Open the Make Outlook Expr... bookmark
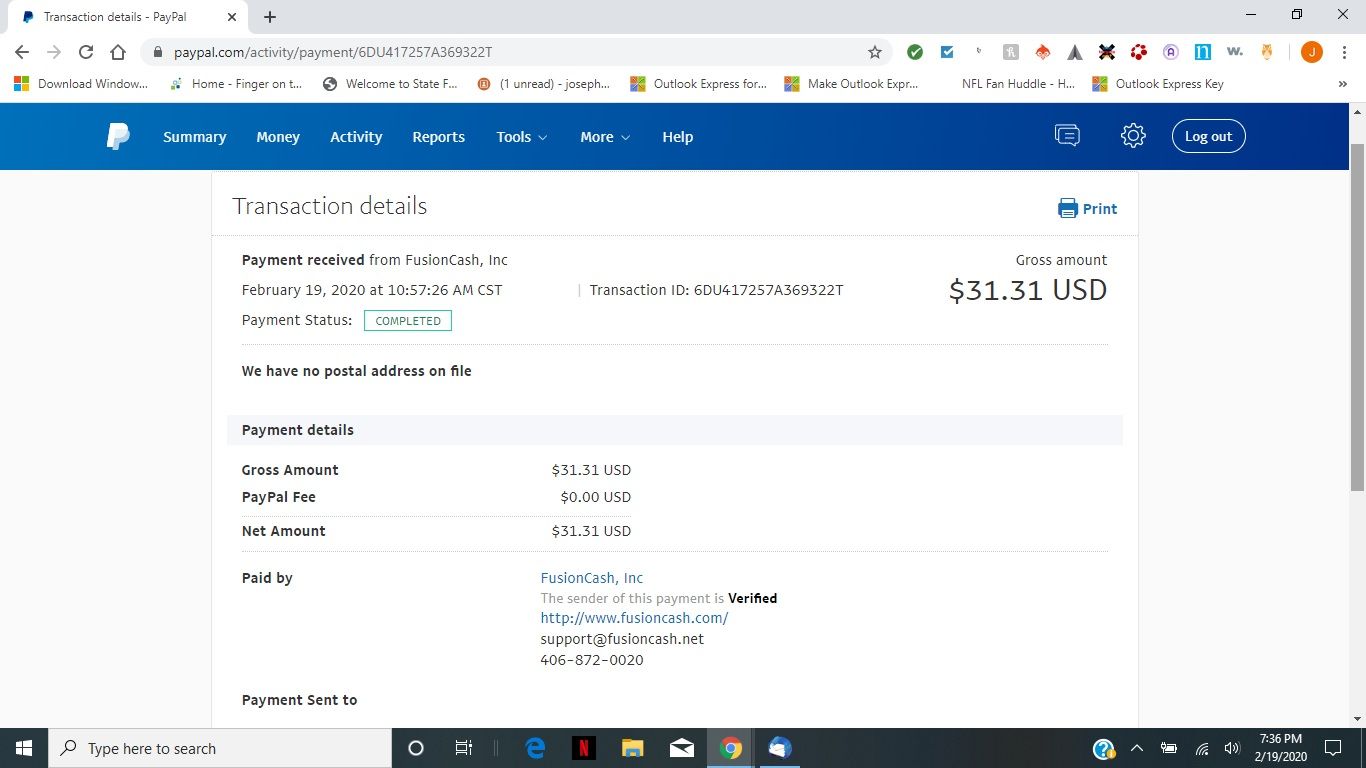The width and height of the screenshot is (1366, 768). [851, 84]
